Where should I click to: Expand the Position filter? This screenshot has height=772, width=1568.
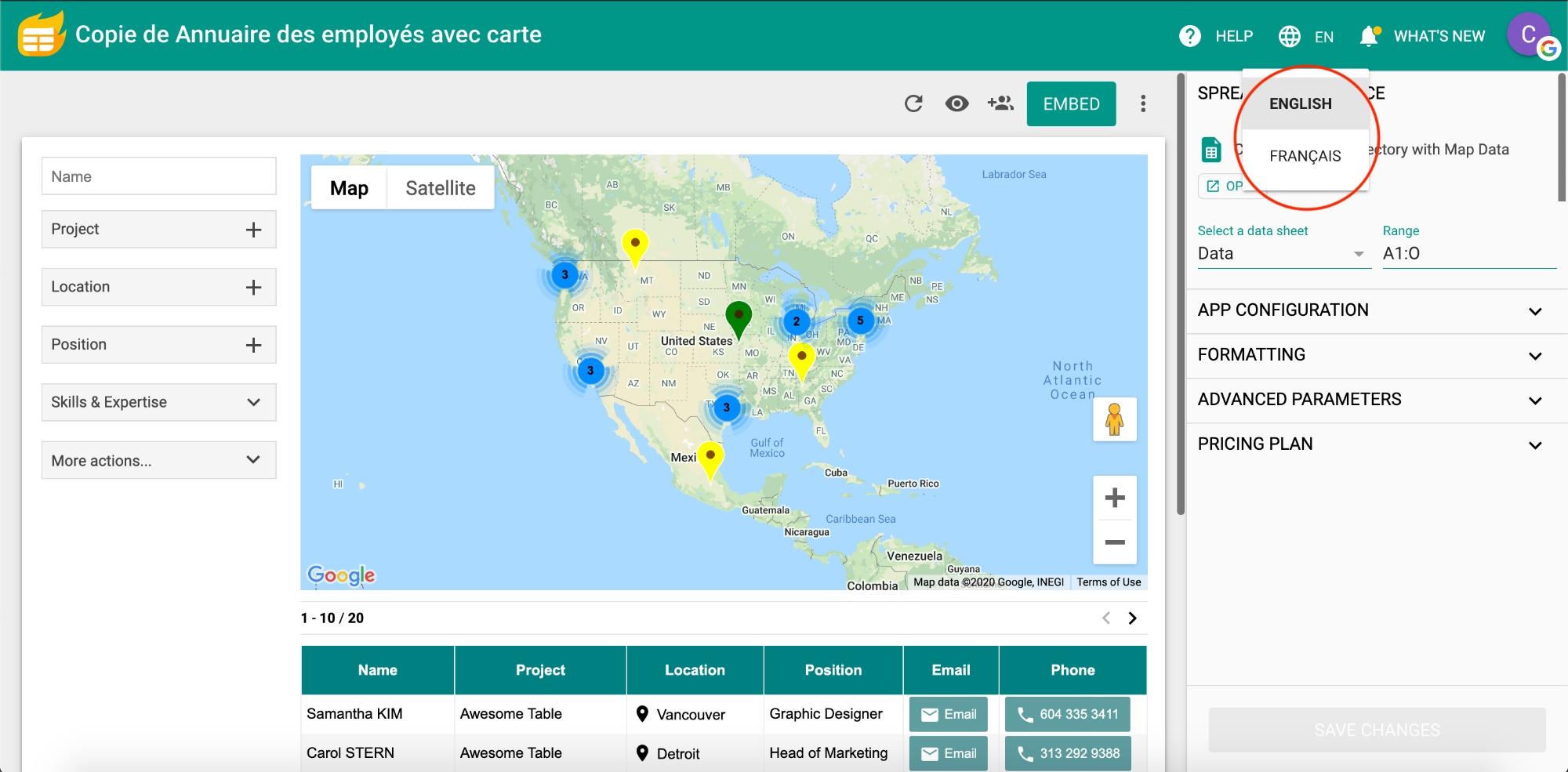159,345
